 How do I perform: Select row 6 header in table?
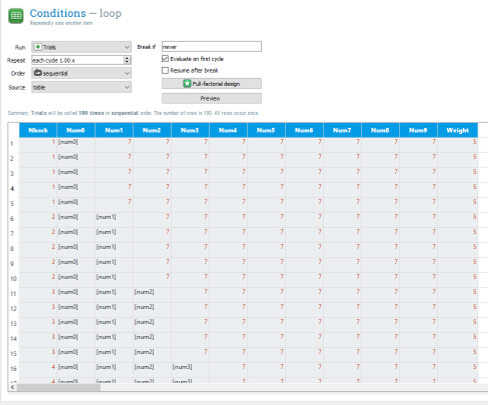pyautogui.click(x=13, y=219)
